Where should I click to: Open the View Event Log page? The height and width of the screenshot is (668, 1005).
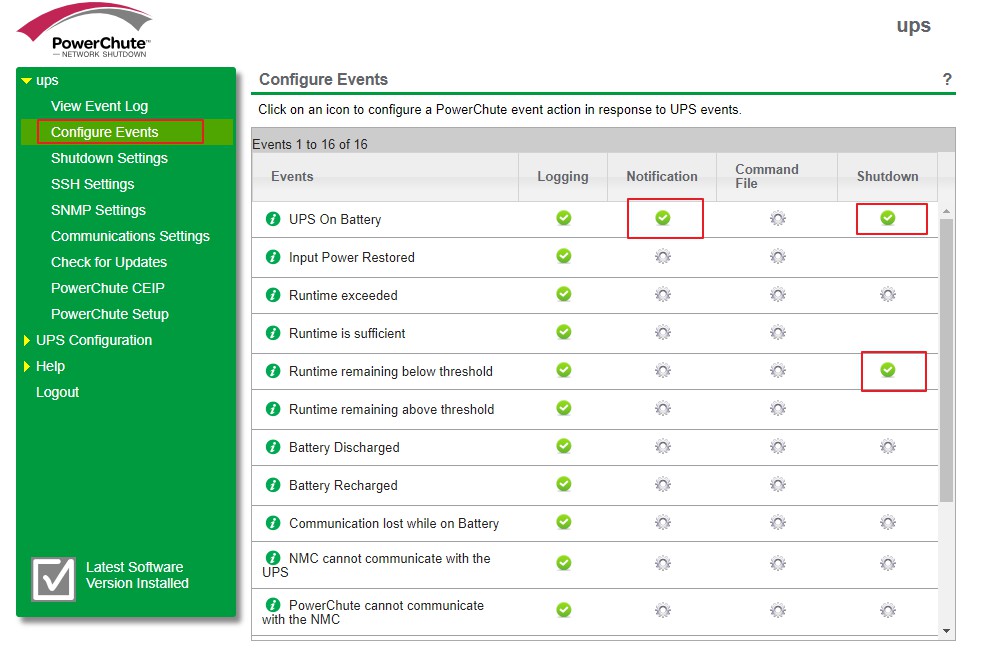point(99,106)
